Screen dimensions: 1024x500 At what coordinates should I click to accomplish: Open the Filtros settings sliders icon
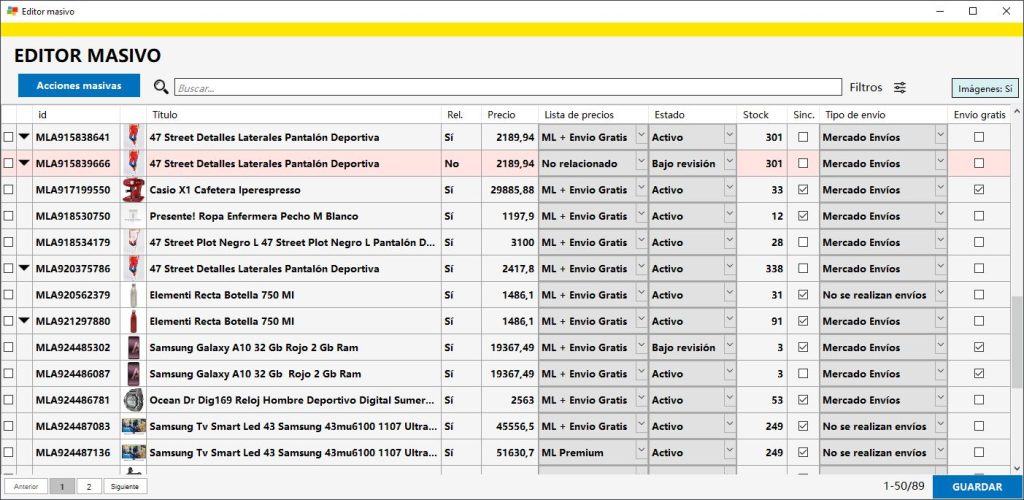[x=900, y=87]
